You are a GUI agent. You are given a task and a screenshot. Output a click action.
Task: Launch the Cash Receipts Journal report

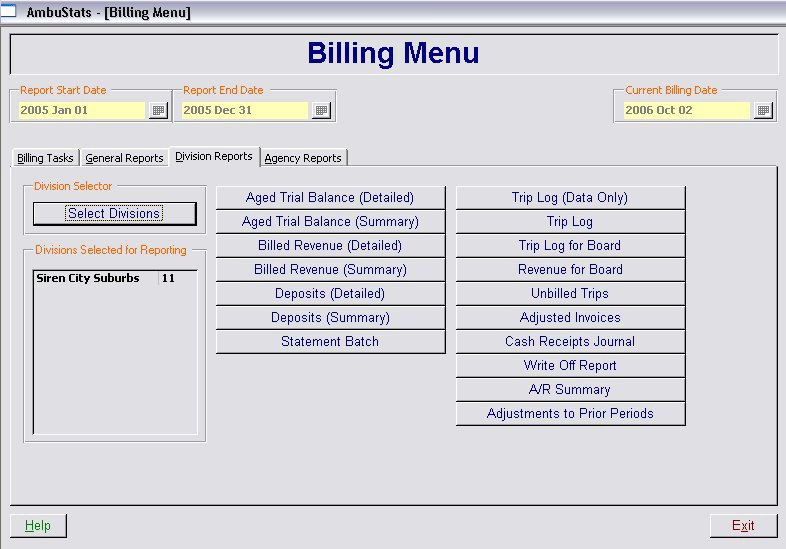pos(570,342)
